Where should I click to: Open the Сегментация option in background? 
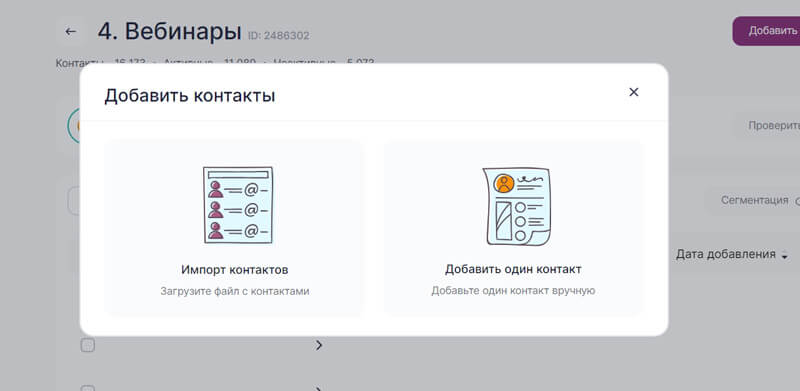point(754,201)
